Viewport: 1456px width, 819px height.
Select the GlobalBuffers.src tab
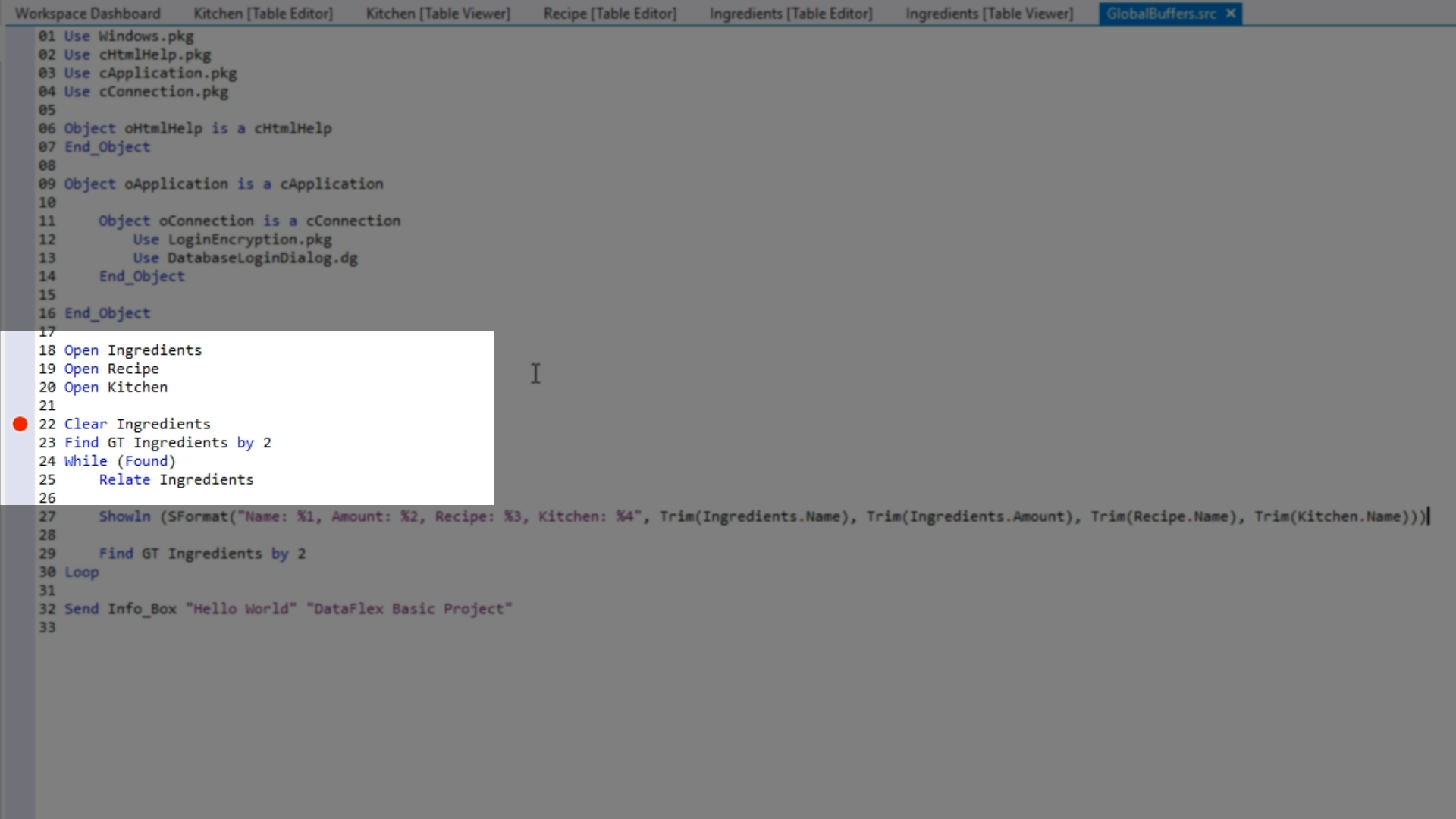tap(1160, 14)
